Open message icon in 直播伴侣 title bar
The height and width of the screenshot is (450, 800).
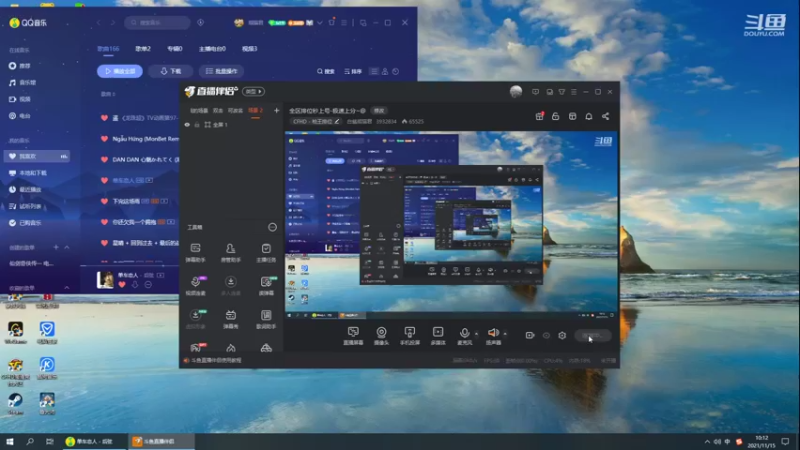coord(535,92)
